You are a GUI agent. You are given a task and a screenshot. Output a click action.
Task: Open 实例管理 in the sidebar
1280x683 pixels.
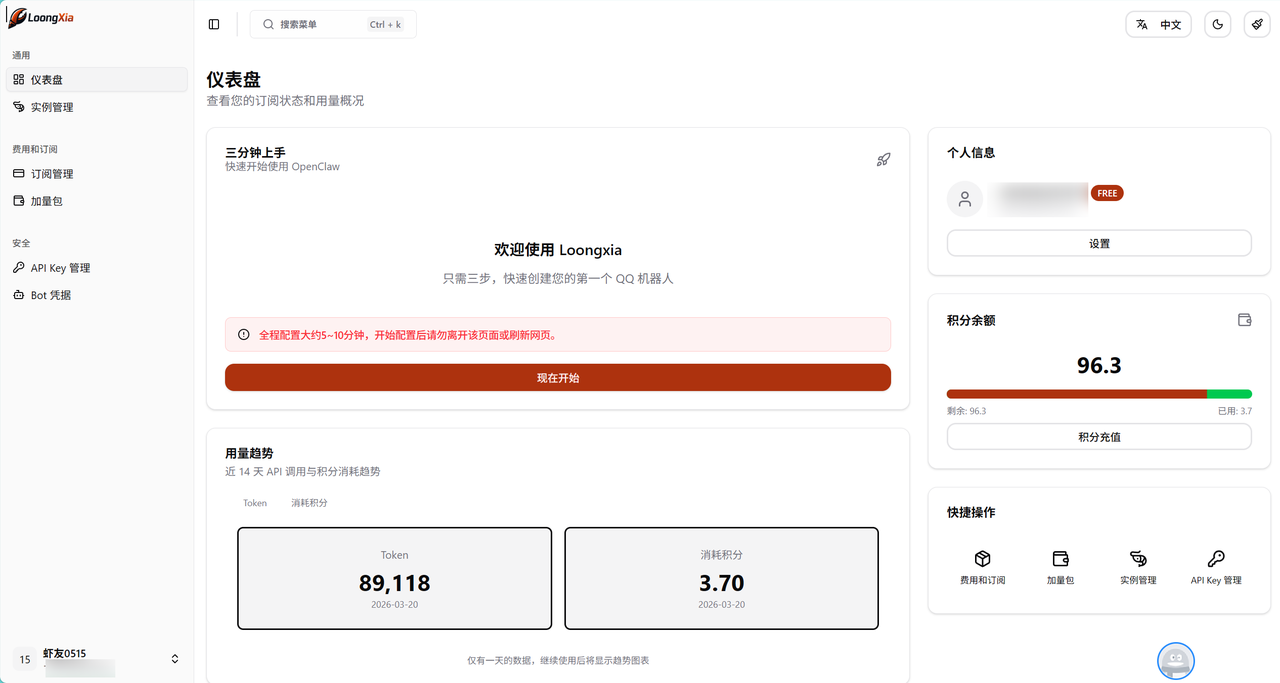pyautogui.click(x=97, y=107)
